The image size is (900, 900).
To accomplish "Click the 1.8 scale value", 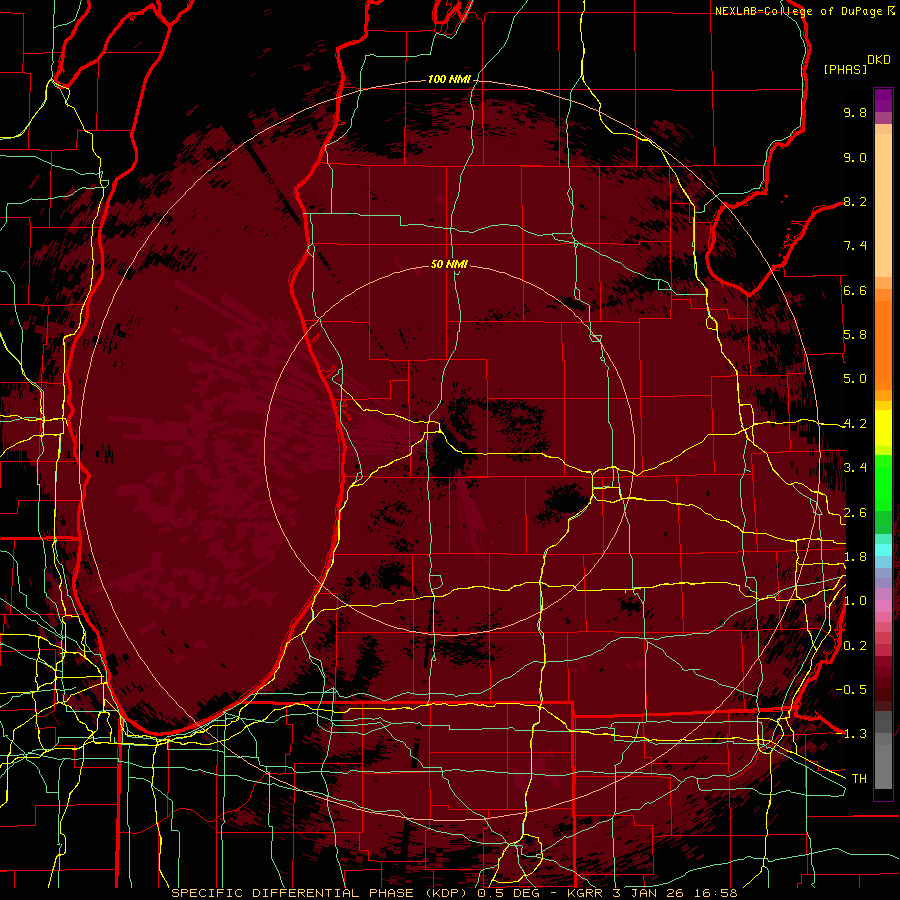I will (x=855, y=557).
